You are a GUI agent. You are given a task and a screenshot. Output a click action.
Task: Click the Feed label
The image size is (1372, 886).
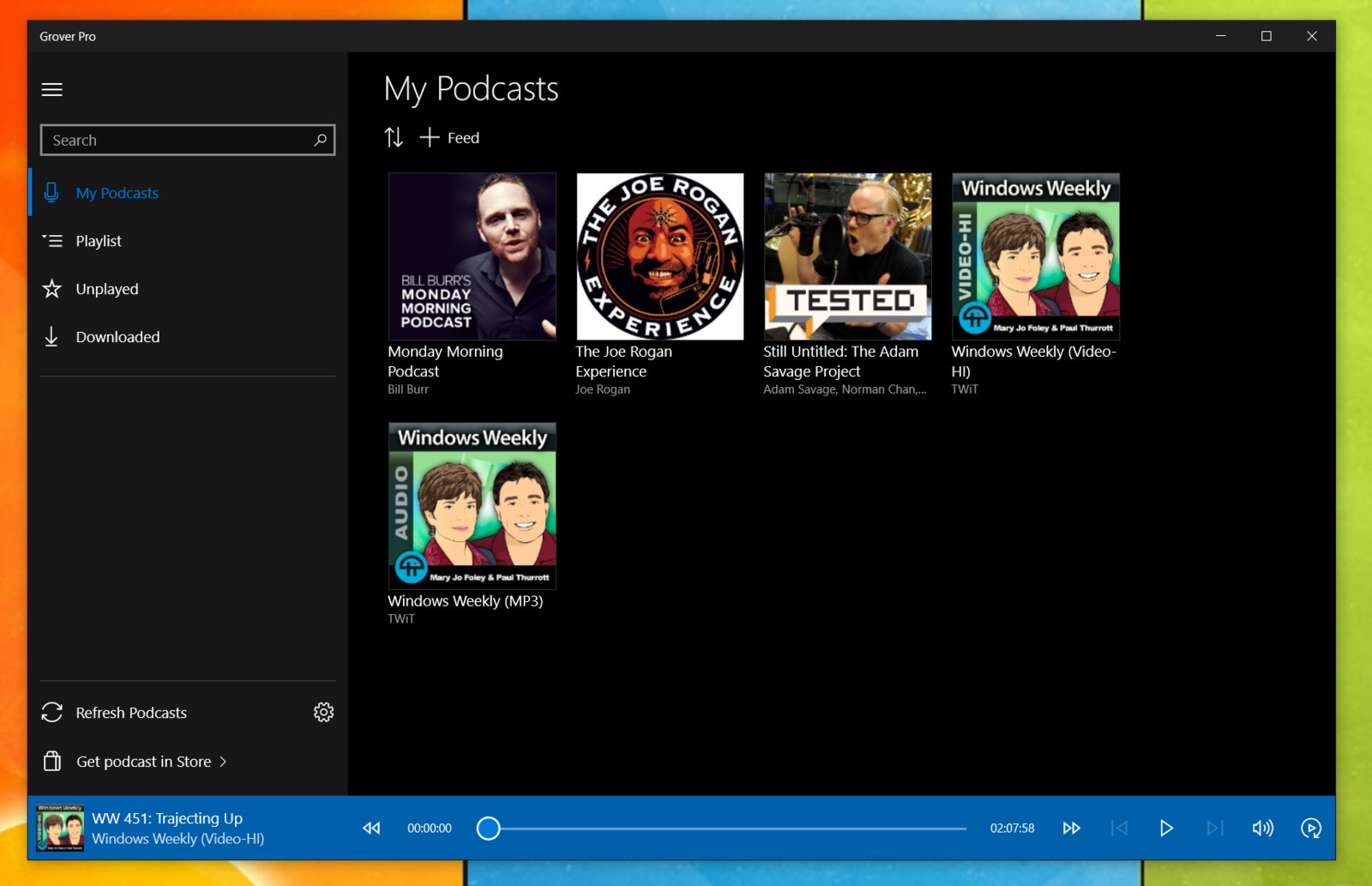tap(463, 138)
